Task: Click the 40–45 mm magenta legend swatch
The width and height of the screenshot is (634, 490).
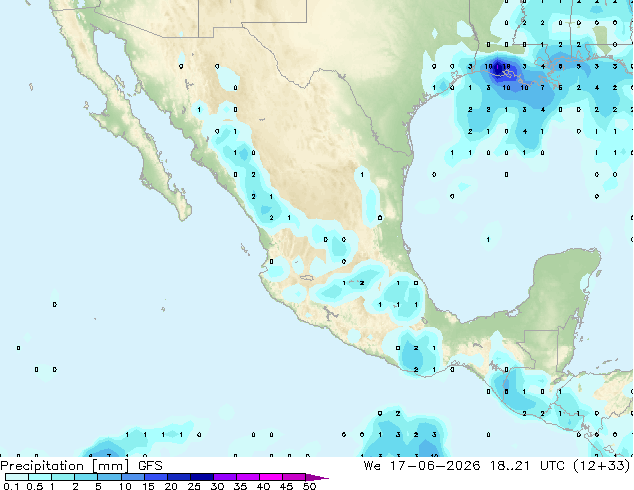Action: pyautogui.click(x=271, y=477)
